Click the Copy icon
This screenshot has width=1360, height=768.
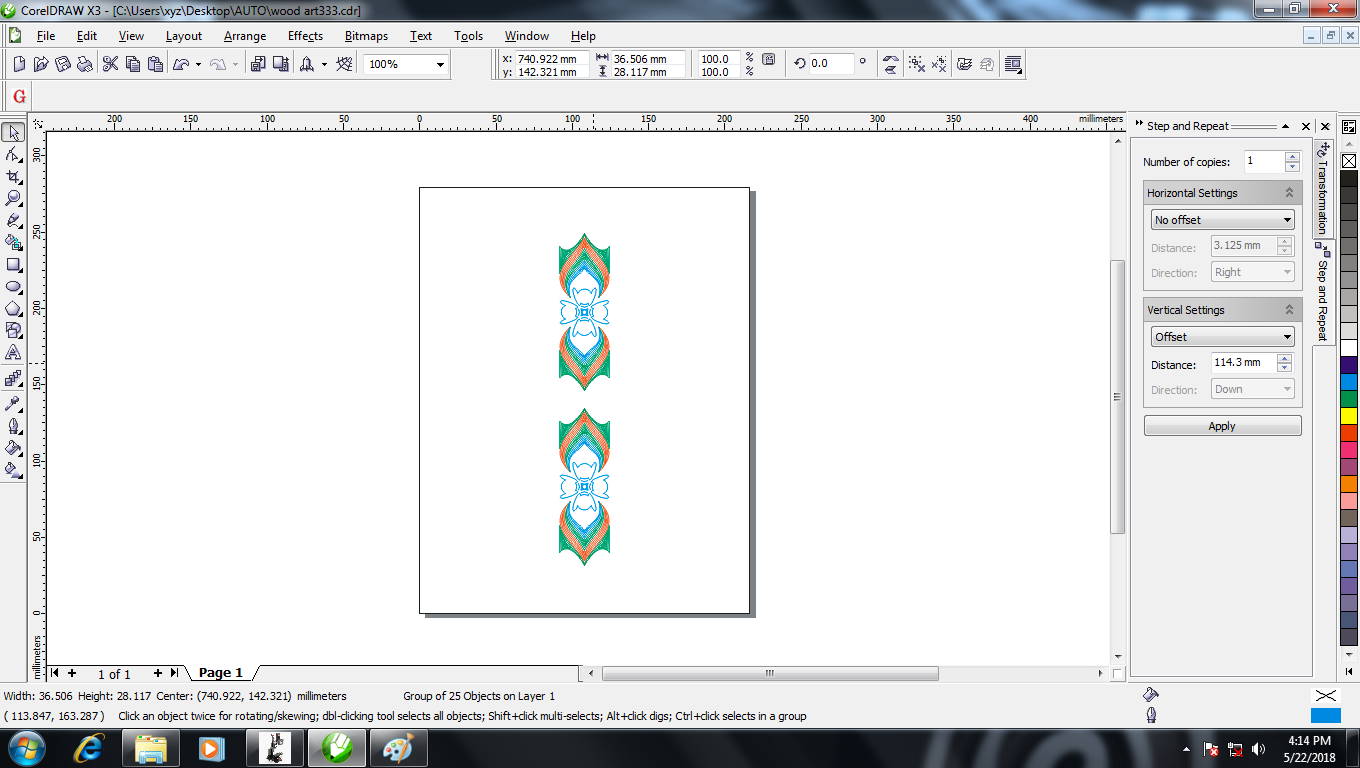tap(133, 64)
